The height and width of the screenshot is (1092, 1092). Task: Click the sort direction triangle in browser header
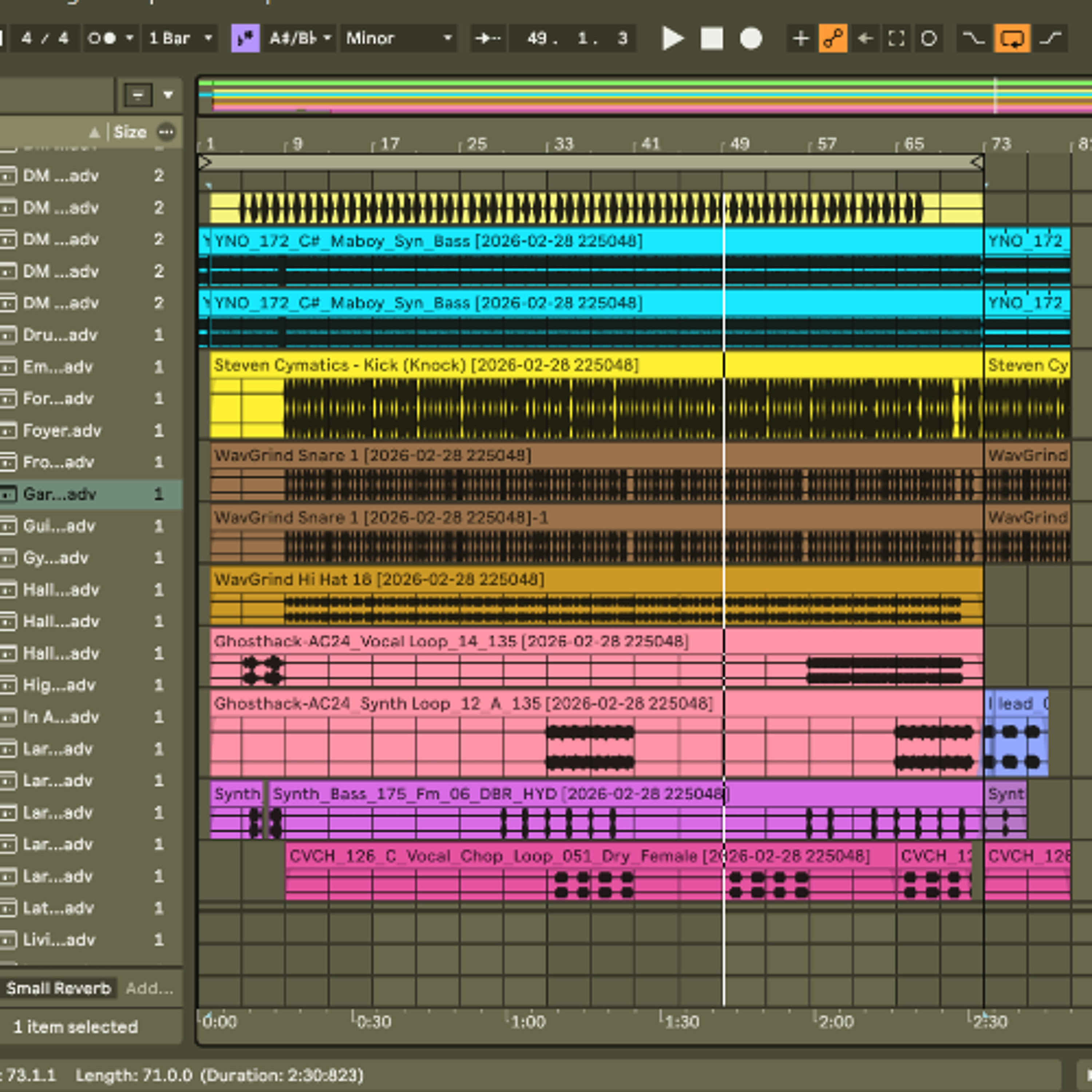[94, 133]
